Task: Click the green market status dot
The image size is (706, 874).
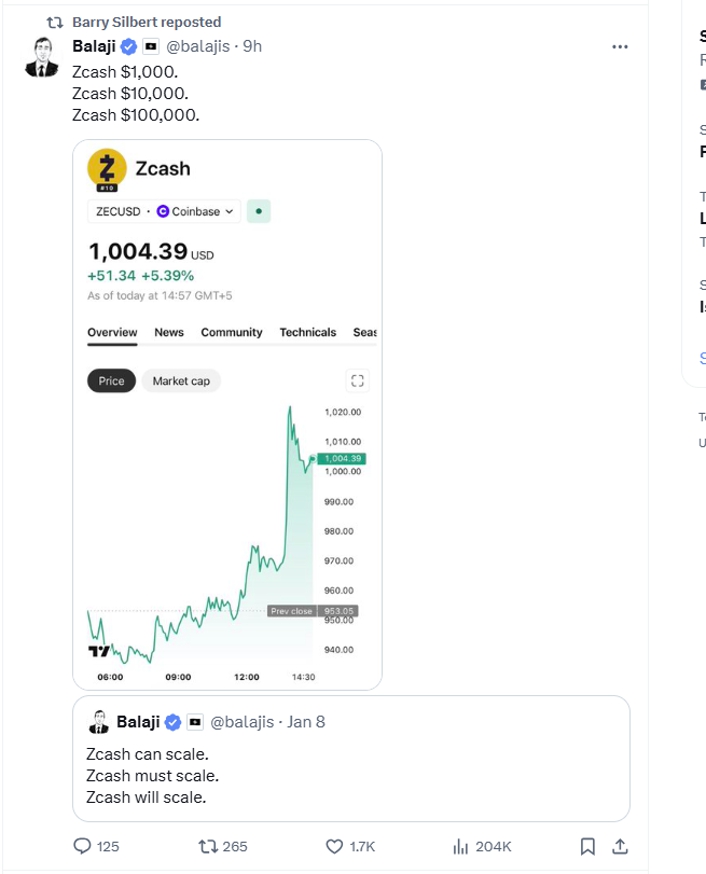Action: tap(259, 211)
